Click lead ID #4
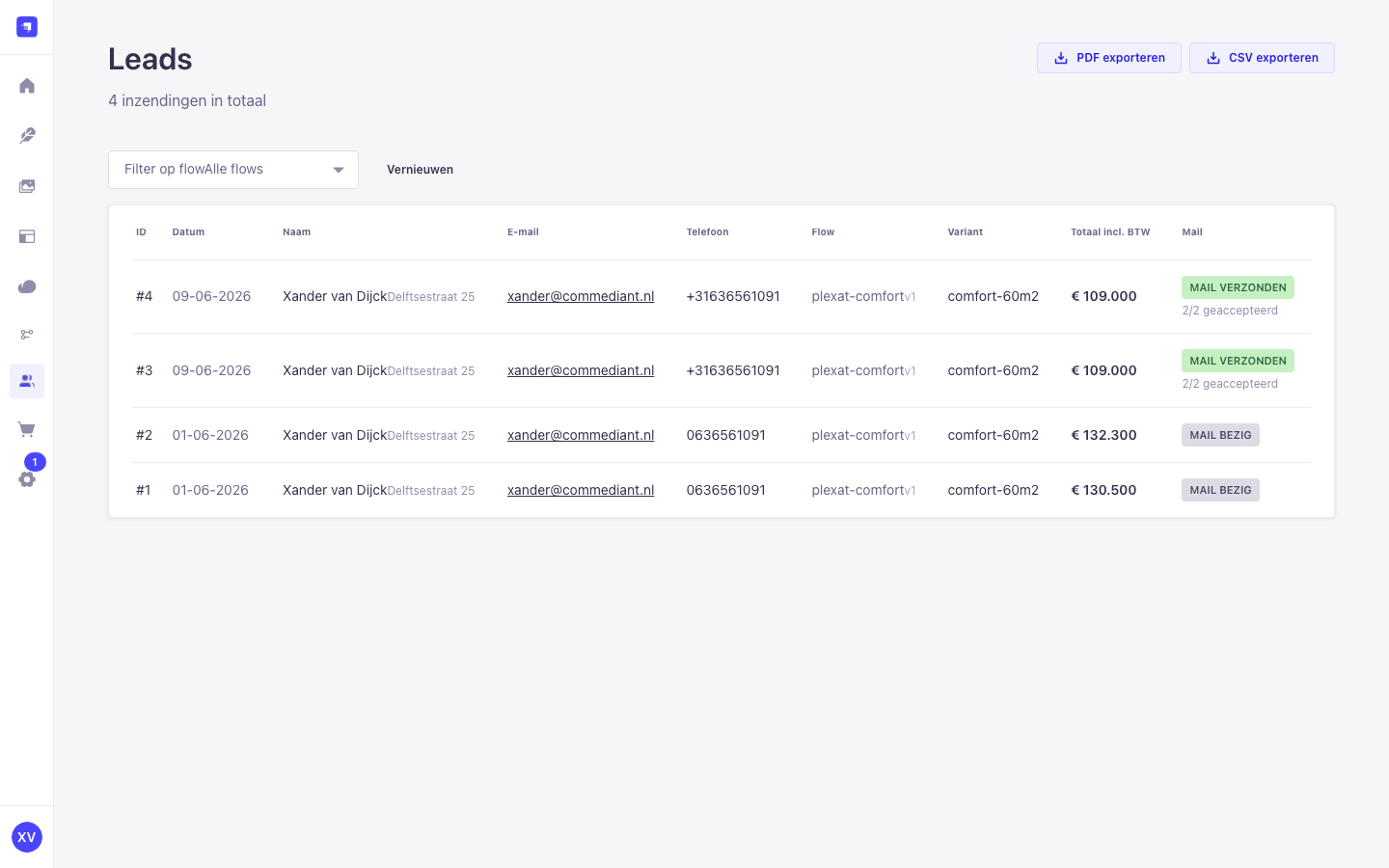1389x868 pixels. [144, 296]
